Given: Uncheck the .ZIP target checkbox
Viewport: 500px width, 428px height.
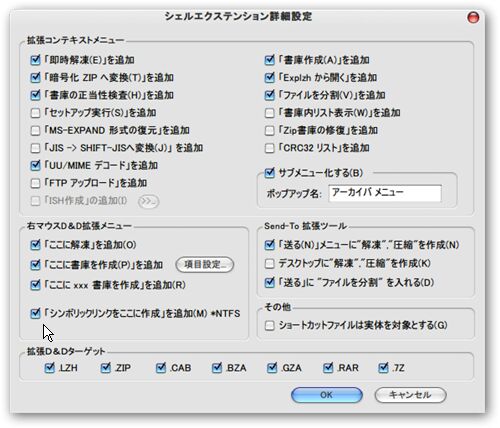Looking at the screenshot, I should tap(106, 368).
